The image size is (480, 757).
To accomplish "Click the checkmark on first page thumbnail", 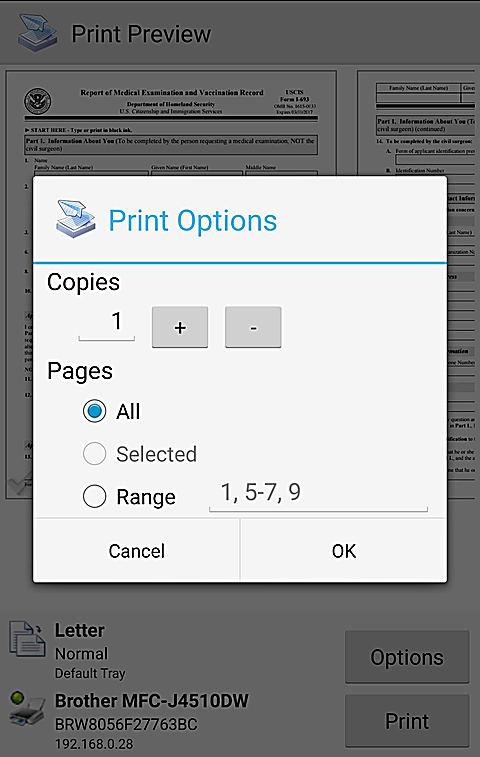I will (18, 484).
